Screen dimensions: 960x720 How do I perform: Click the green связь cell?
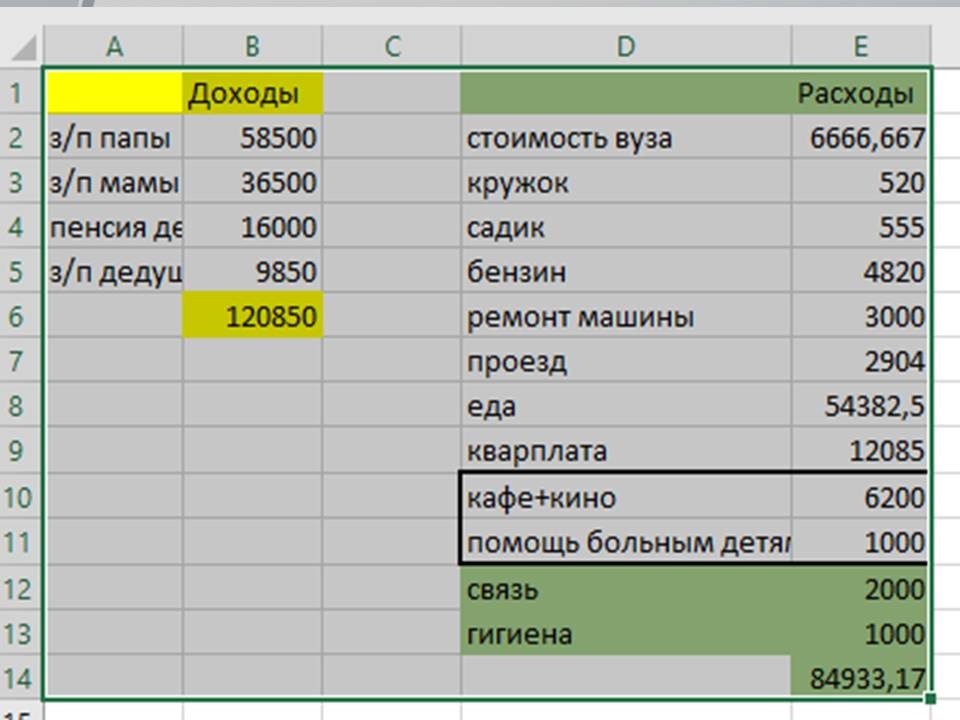click(625, 589)
